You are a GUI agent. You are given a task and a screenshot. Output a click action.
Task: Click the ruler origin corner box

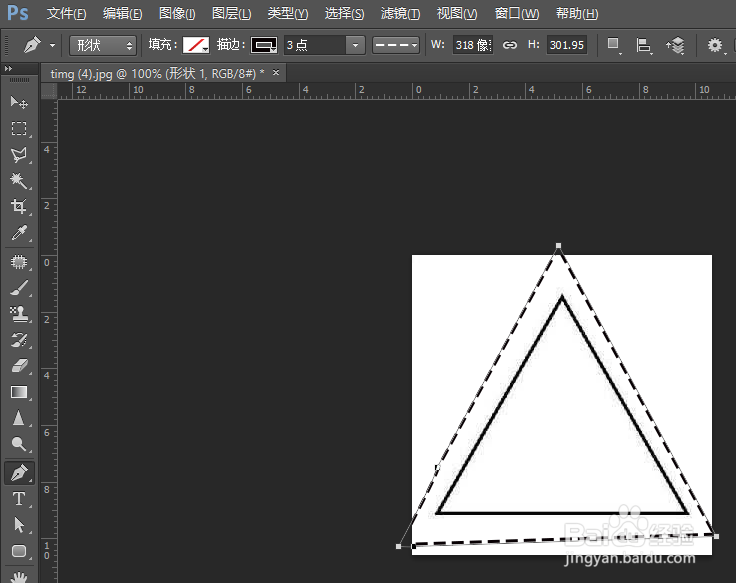point(49,91)
